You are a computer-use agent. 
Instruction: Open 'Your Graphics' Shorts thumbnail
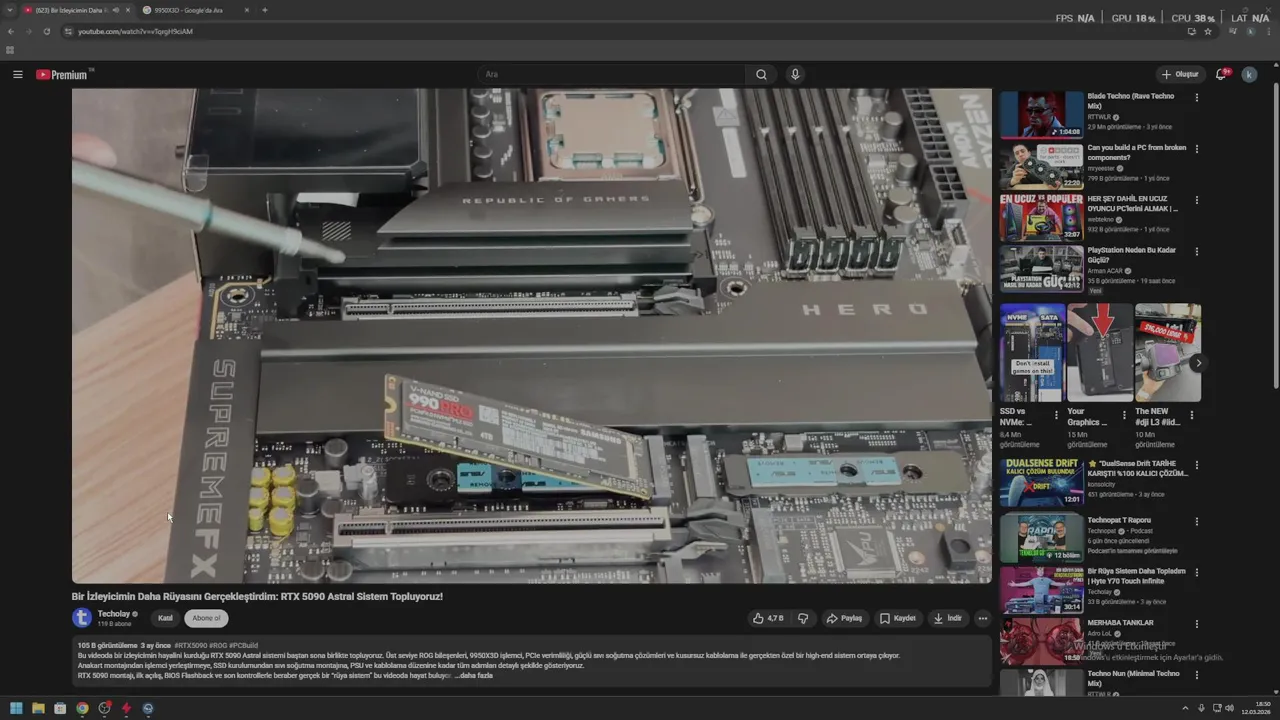[1100, 353]
